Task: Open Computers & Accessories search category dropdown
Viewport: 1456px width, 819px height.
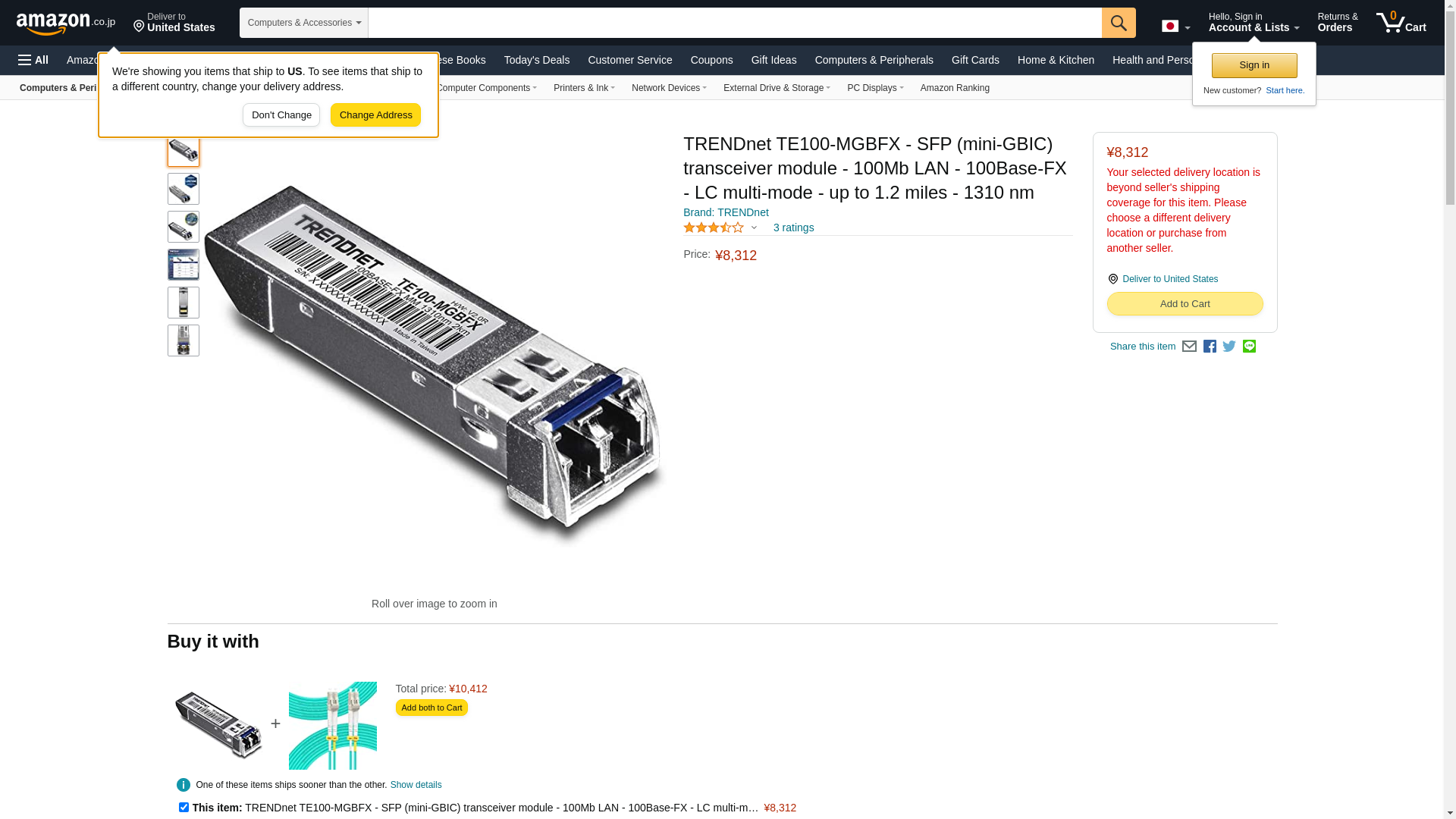Action: [304, 23]
